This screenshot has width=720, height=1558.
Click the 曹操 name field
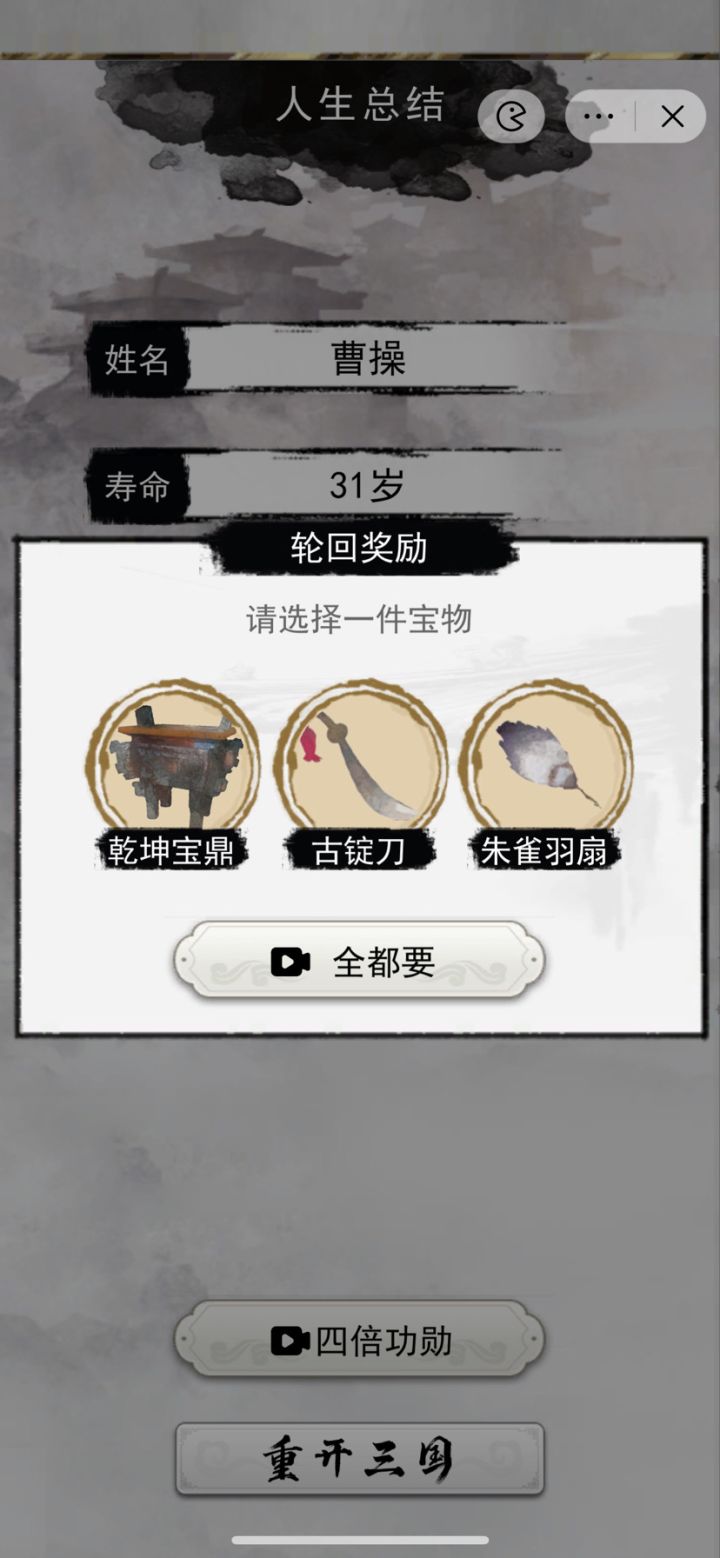coord(368,359)
